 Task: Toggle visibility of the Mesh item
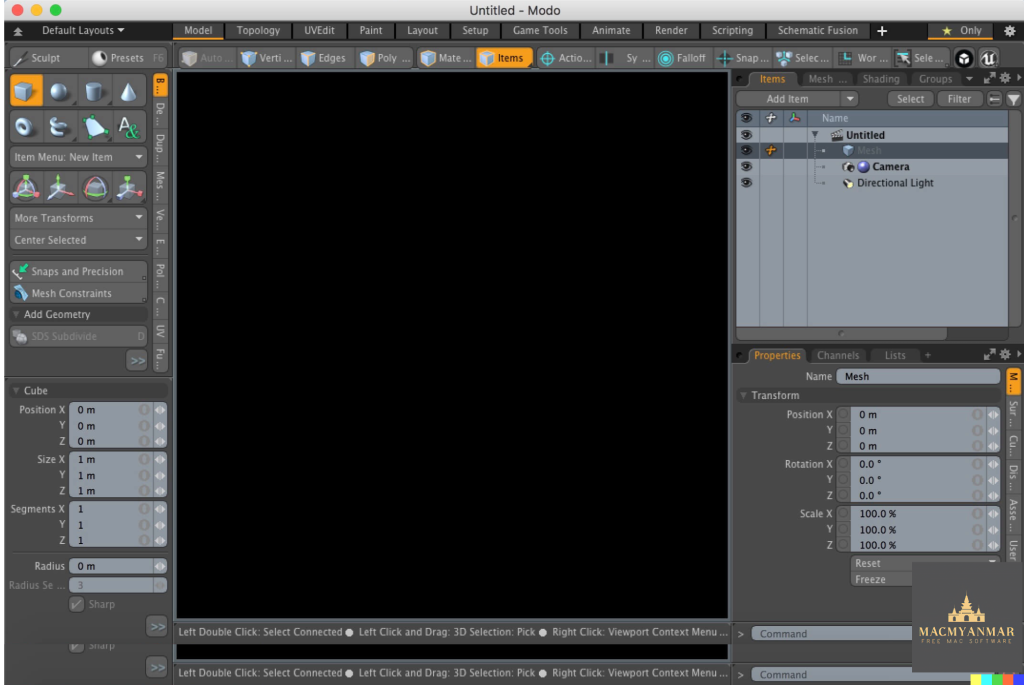click(746, 151)
